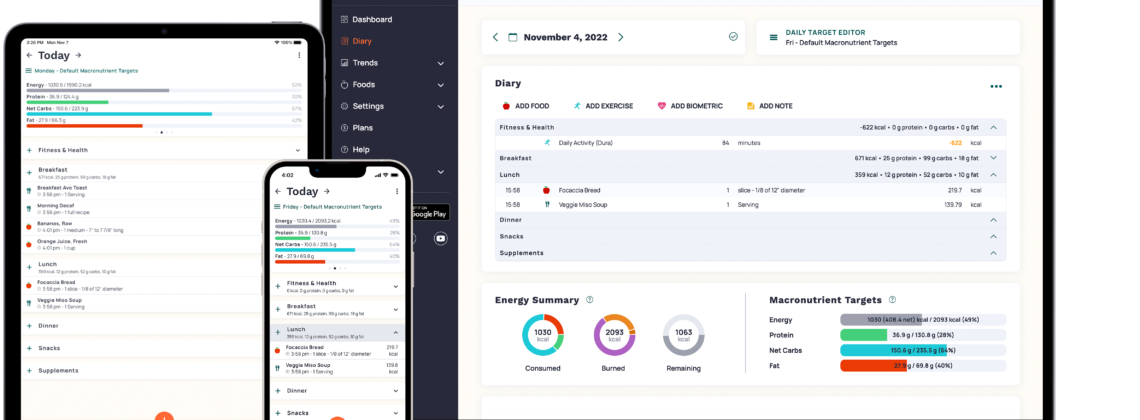Screen dimensions: 1140x420
Task: Click the Net Carbs progress bar in Macronutrient Targets
Action: (x=922, y=350)
